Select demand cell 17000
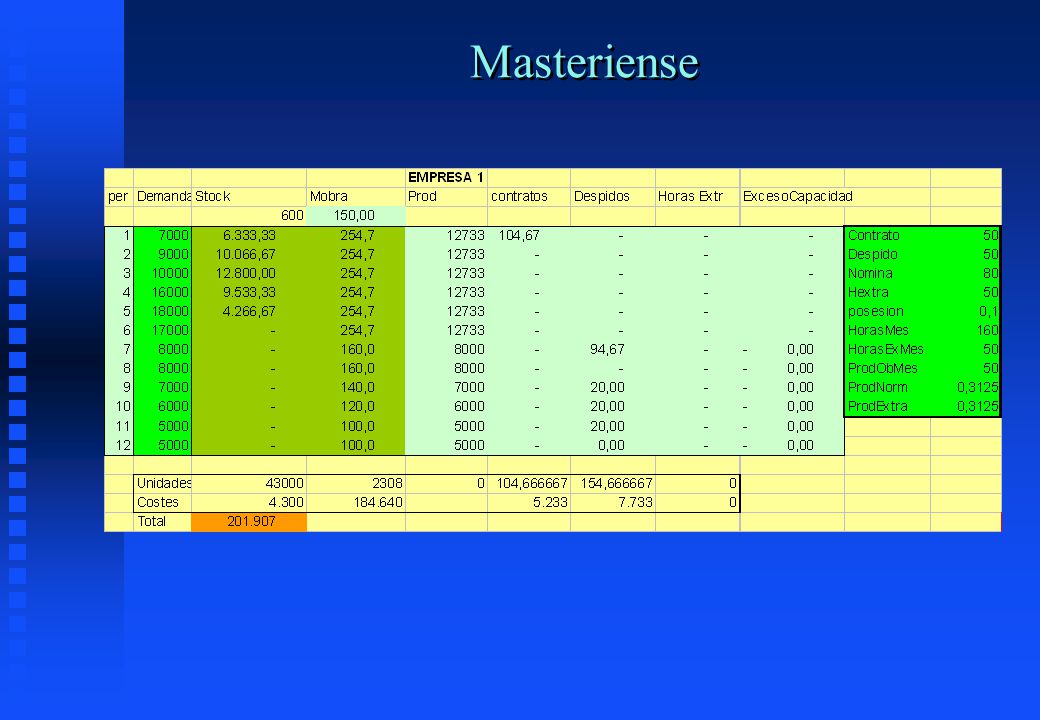Screen dimensions: 1040x720 point(162,330)
